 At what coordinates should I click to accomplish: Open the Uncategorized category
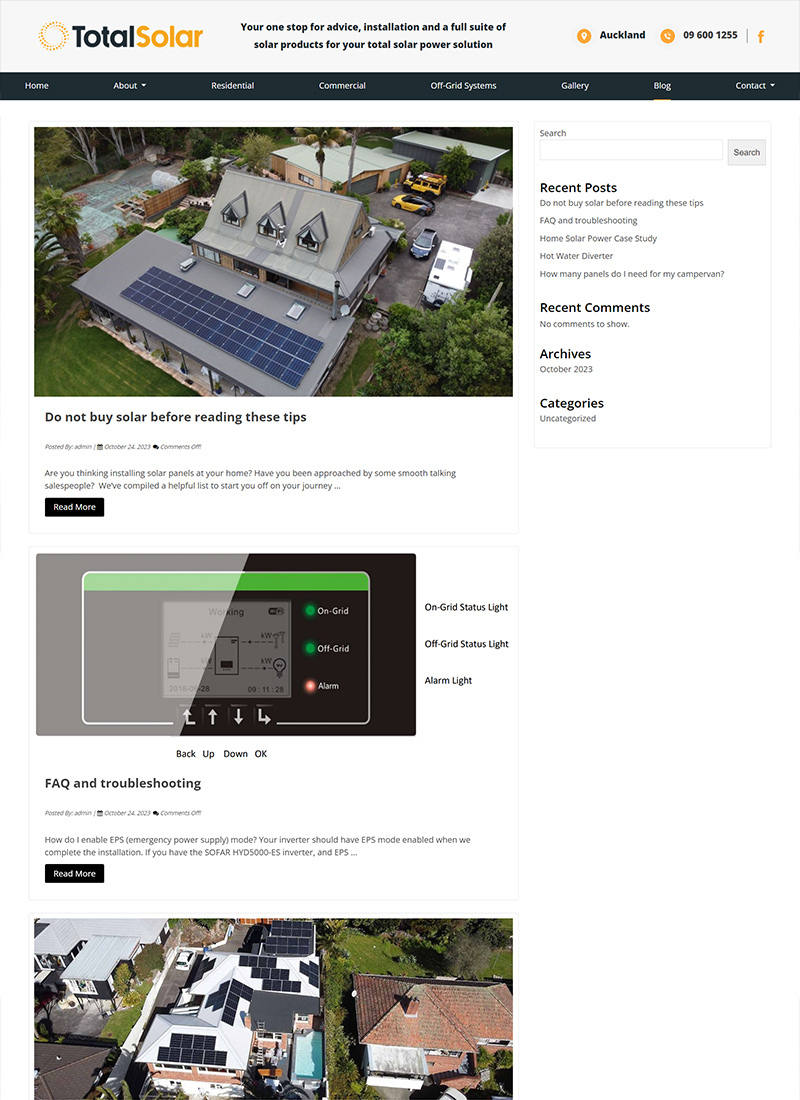pyautogui.click(x=567, y=418)
